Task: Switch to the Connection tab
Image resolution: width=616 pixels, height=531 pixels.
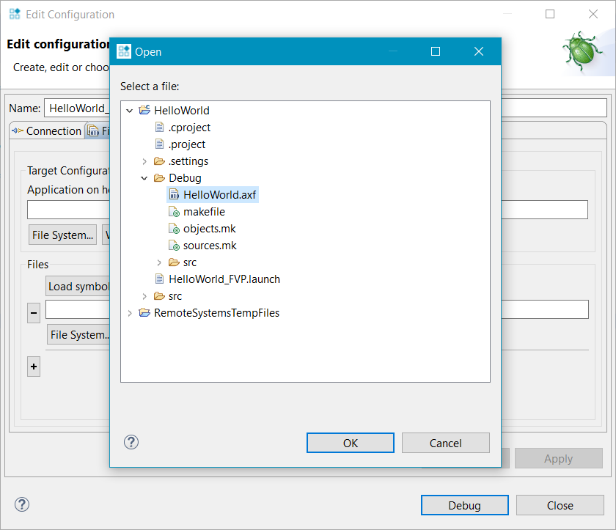Action: [46, 131]
